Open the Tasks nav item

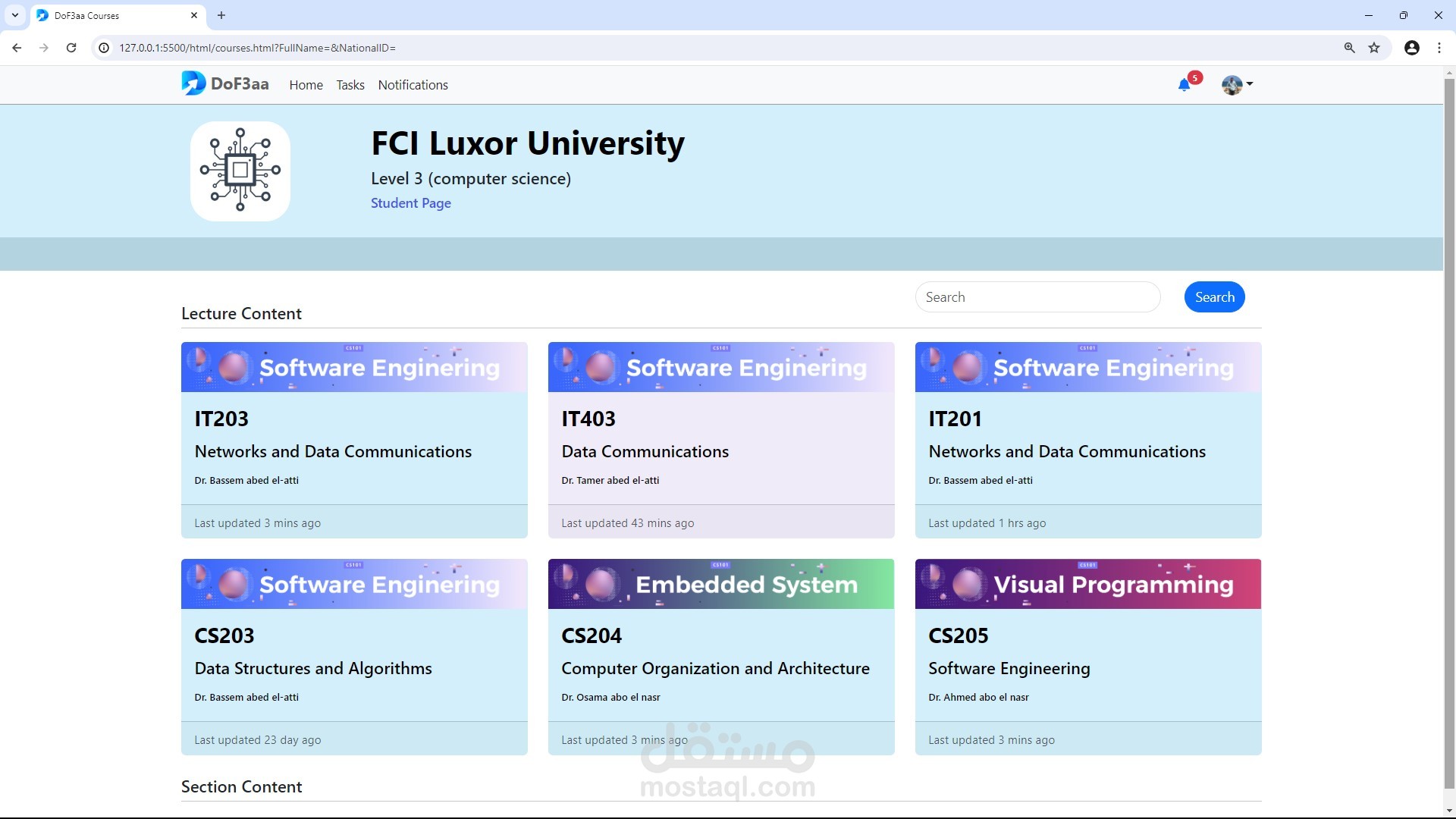point(350,85)
